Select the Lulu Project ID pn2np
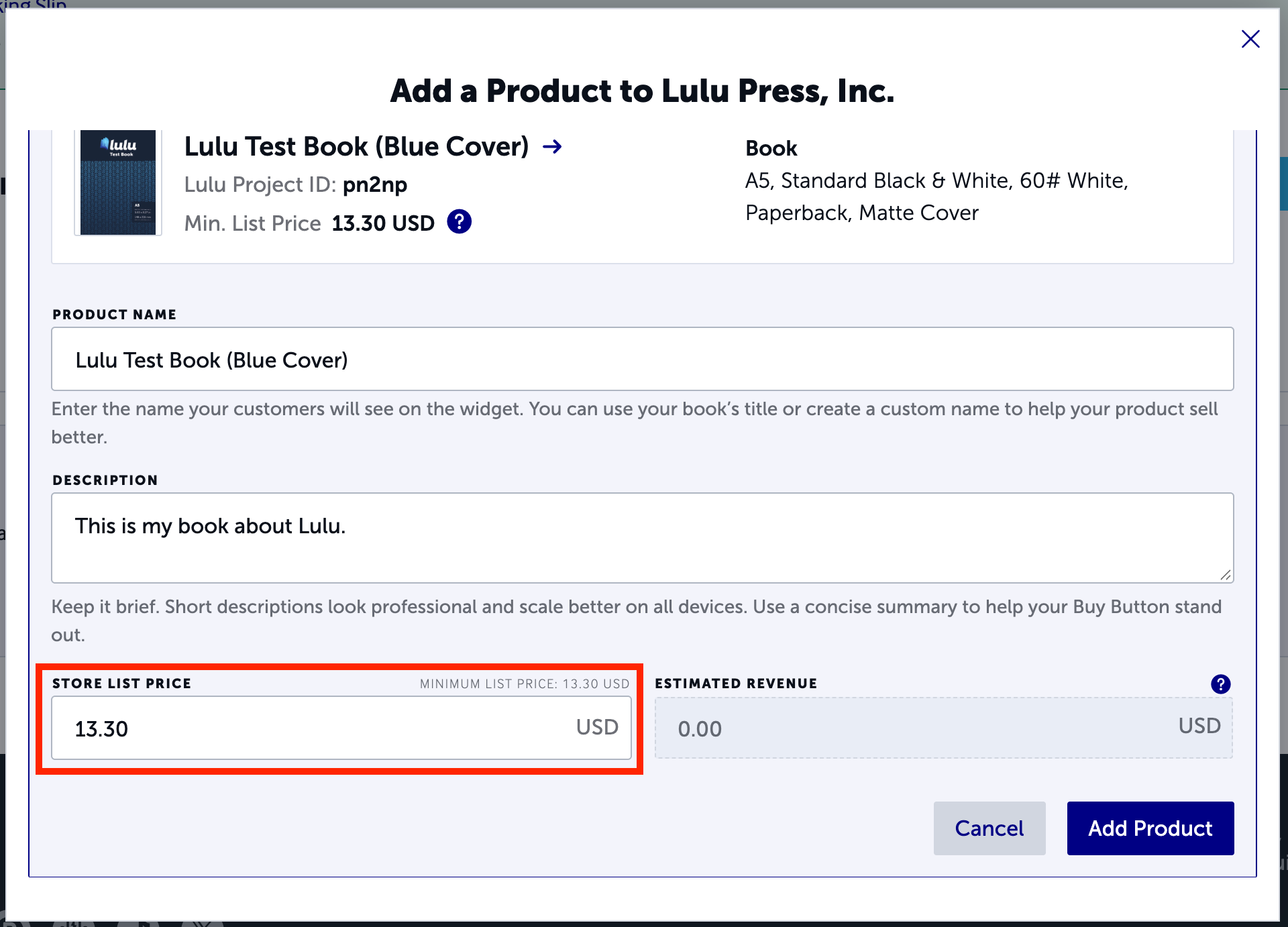The width and height of the screenshot is (1288, 927). click(x=375, y=184)
